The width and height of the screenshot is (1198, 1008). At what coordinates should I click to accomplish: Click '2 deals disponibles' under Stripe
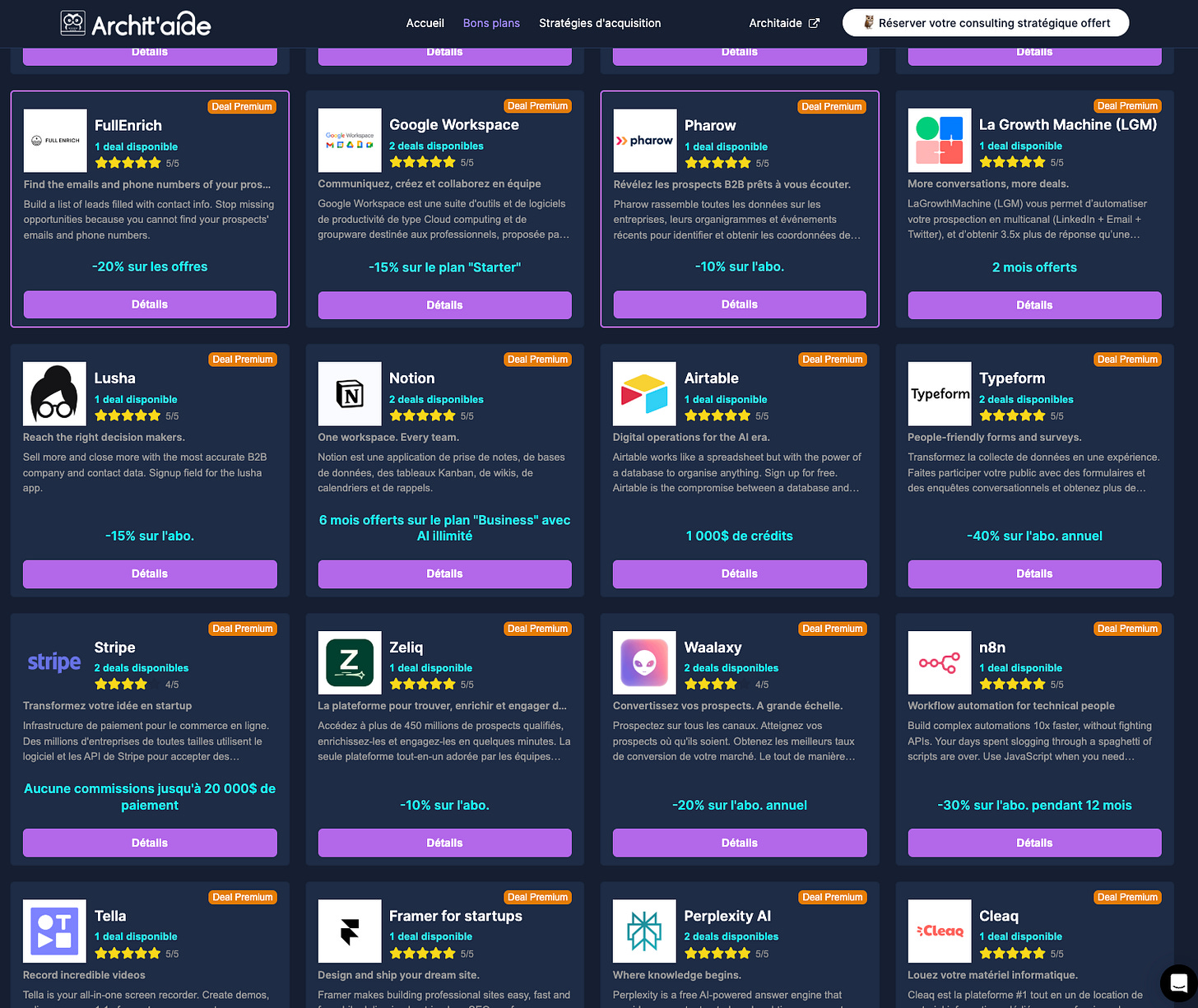pos(142,668)
